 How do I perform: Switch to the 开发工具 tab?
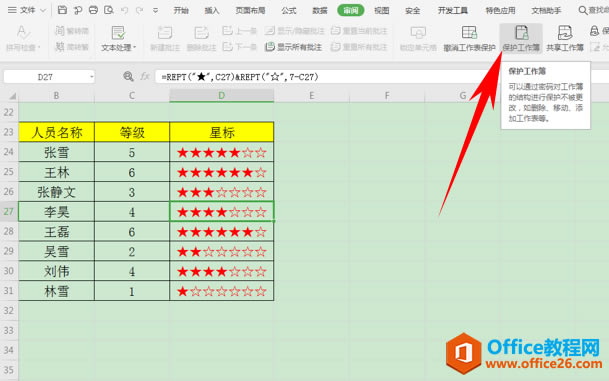[x=452, y=10]
